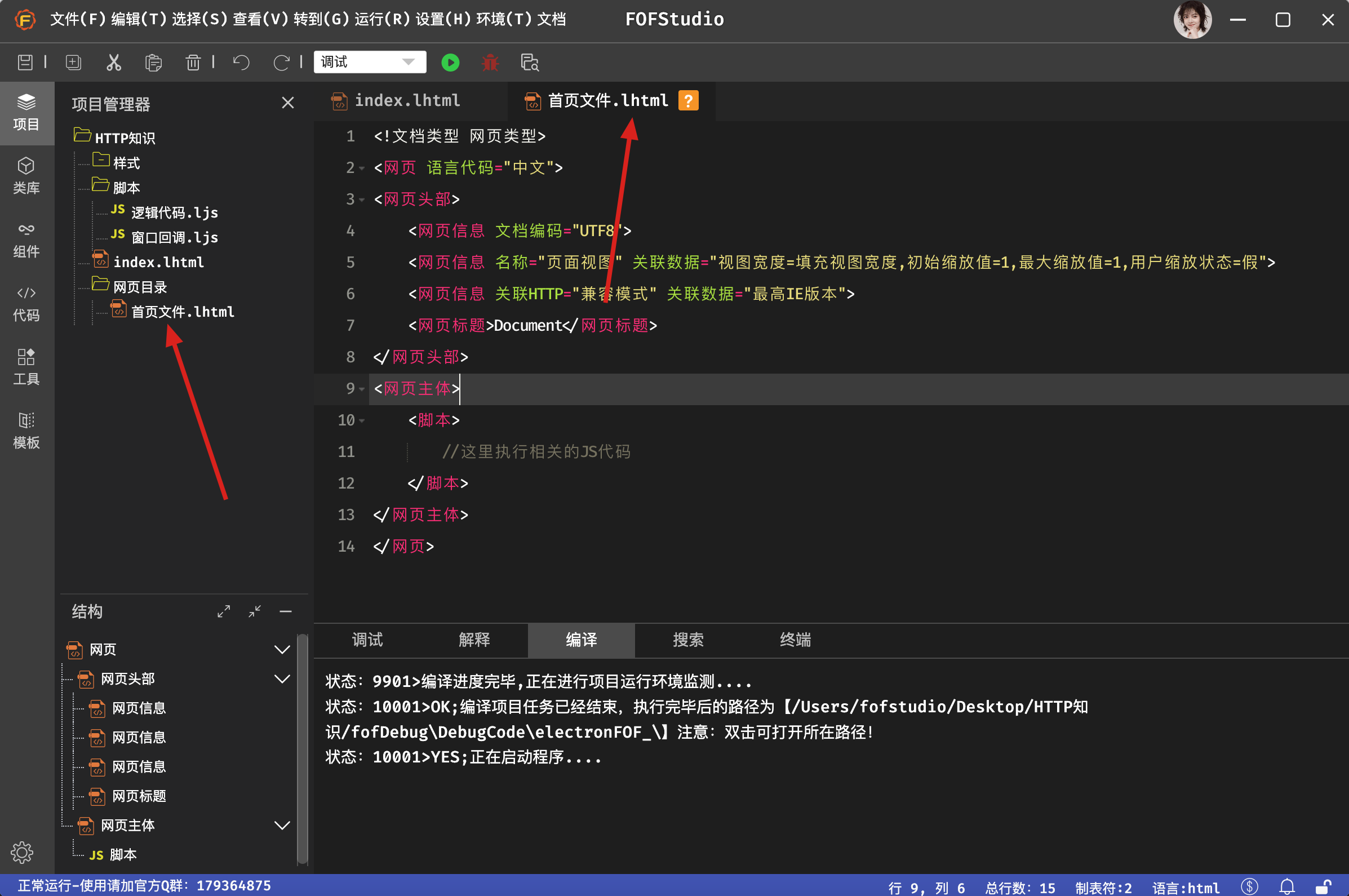
Task: Click the notification bell in status bar
Action: click(x=1287, y=887)
